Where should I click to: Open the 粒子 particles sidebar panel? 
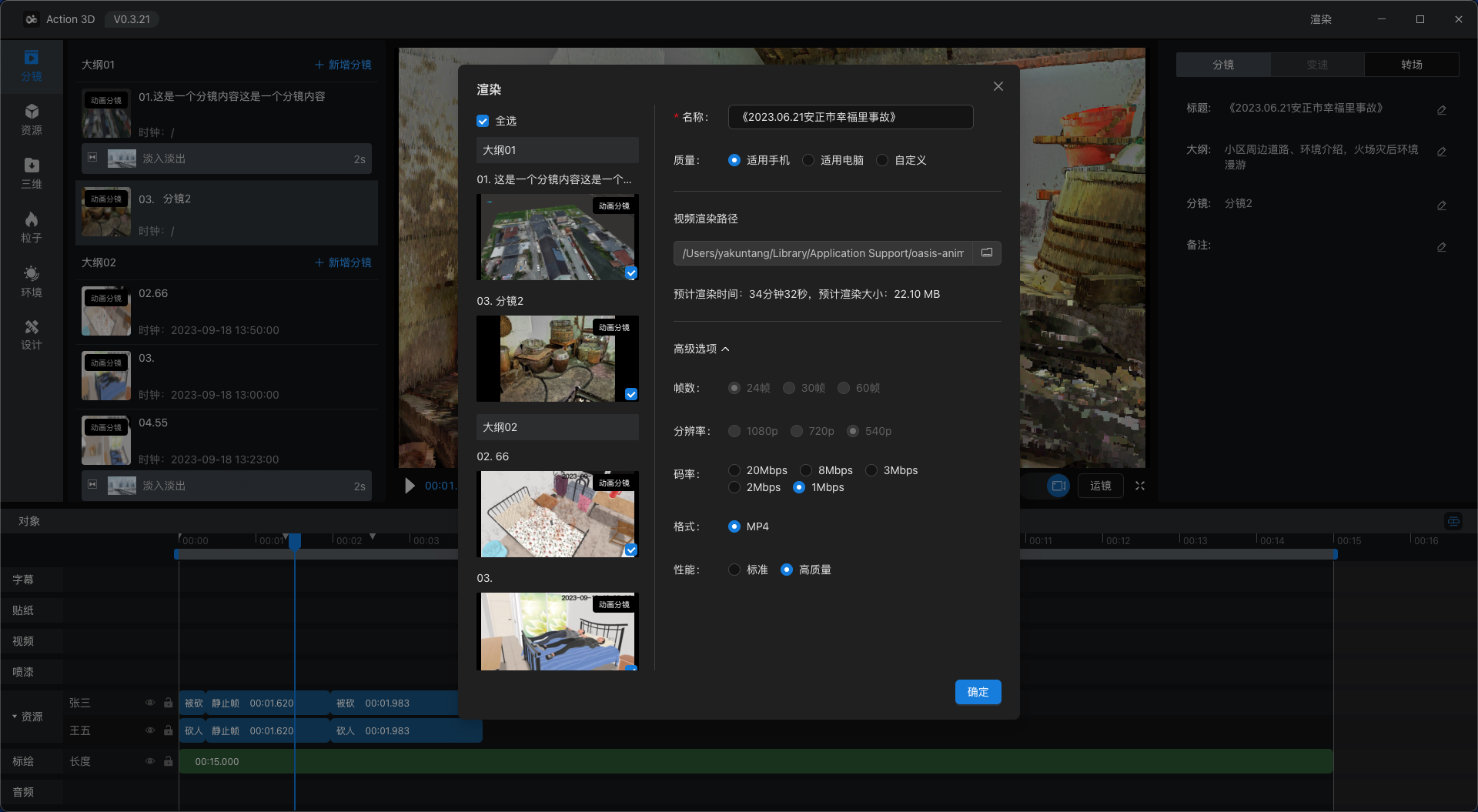click(32, 228)
